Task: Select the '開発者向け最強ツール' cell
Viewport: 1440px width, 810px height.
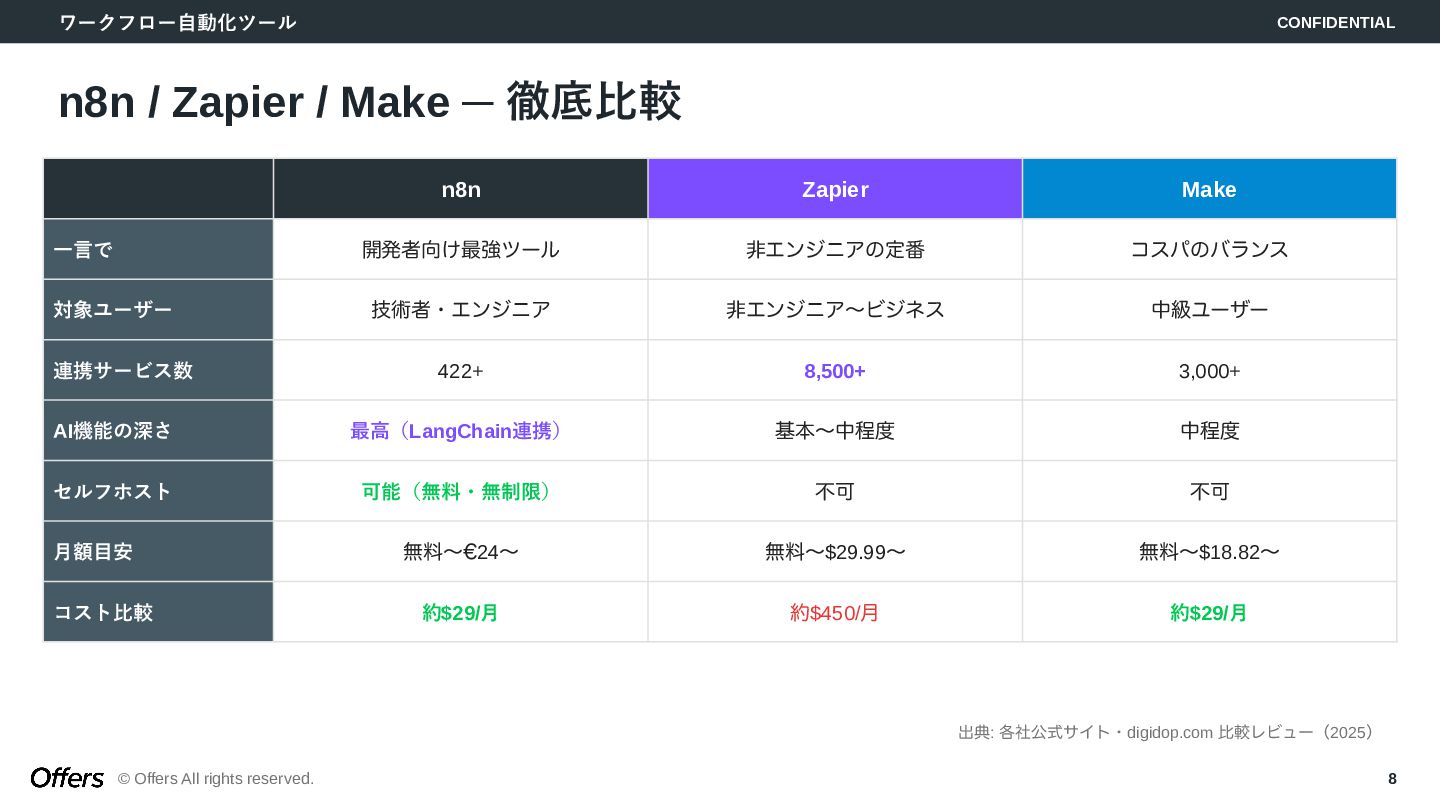Action: (461, 250)
